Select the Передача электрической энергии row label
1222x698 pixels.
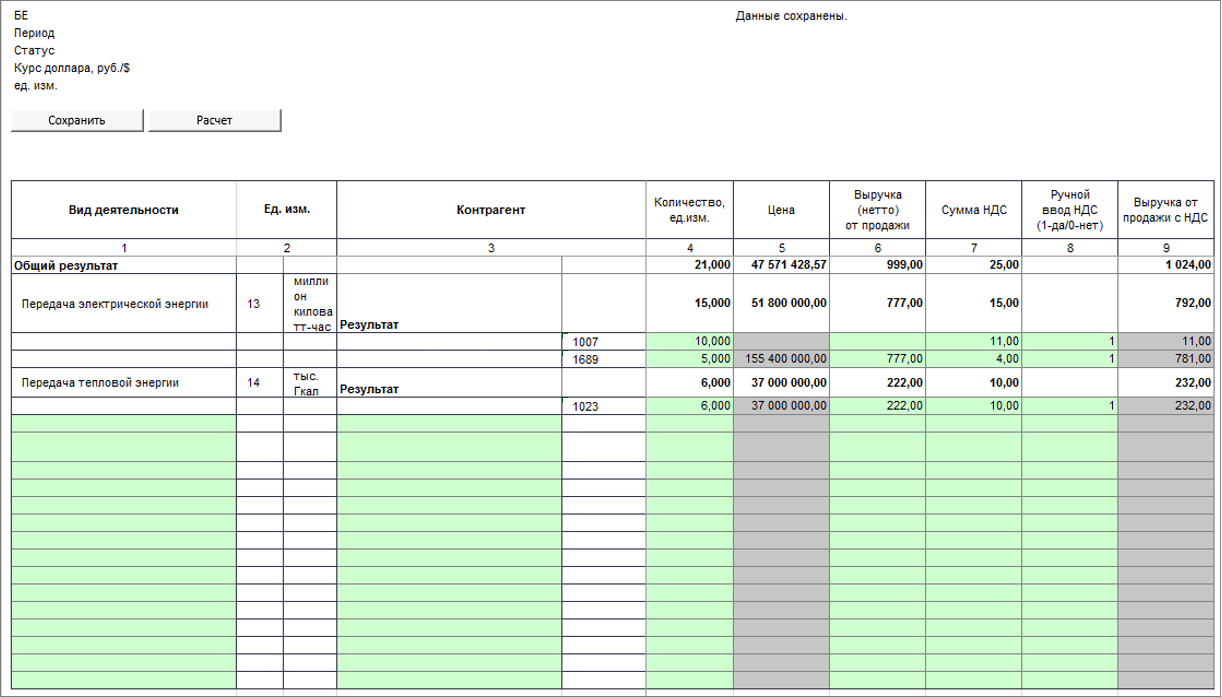(x=115, y=305)
